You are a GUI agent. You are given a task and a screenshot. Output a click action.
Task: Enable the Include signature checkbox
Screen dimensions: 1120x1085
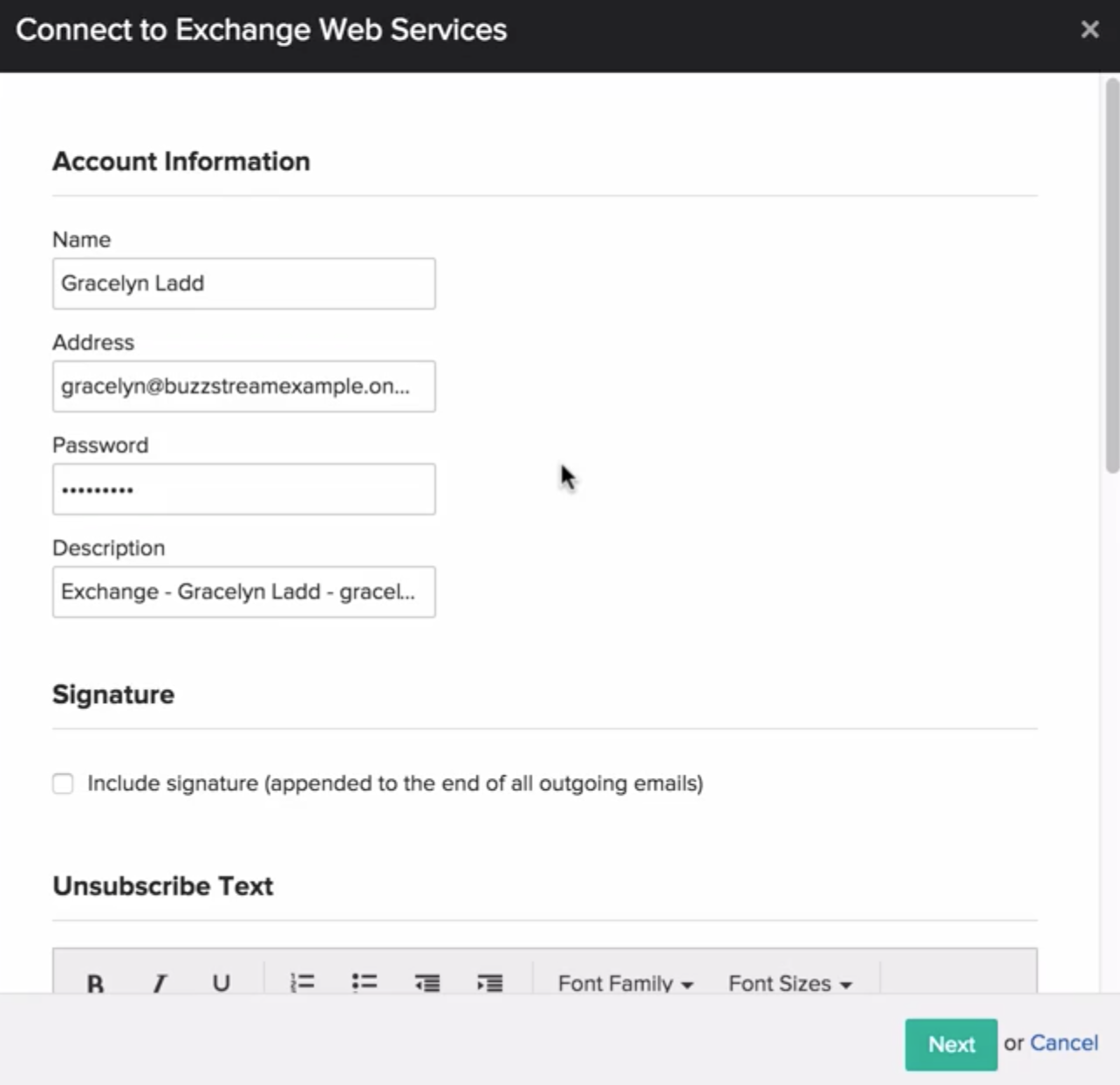[x=63, y=783]
